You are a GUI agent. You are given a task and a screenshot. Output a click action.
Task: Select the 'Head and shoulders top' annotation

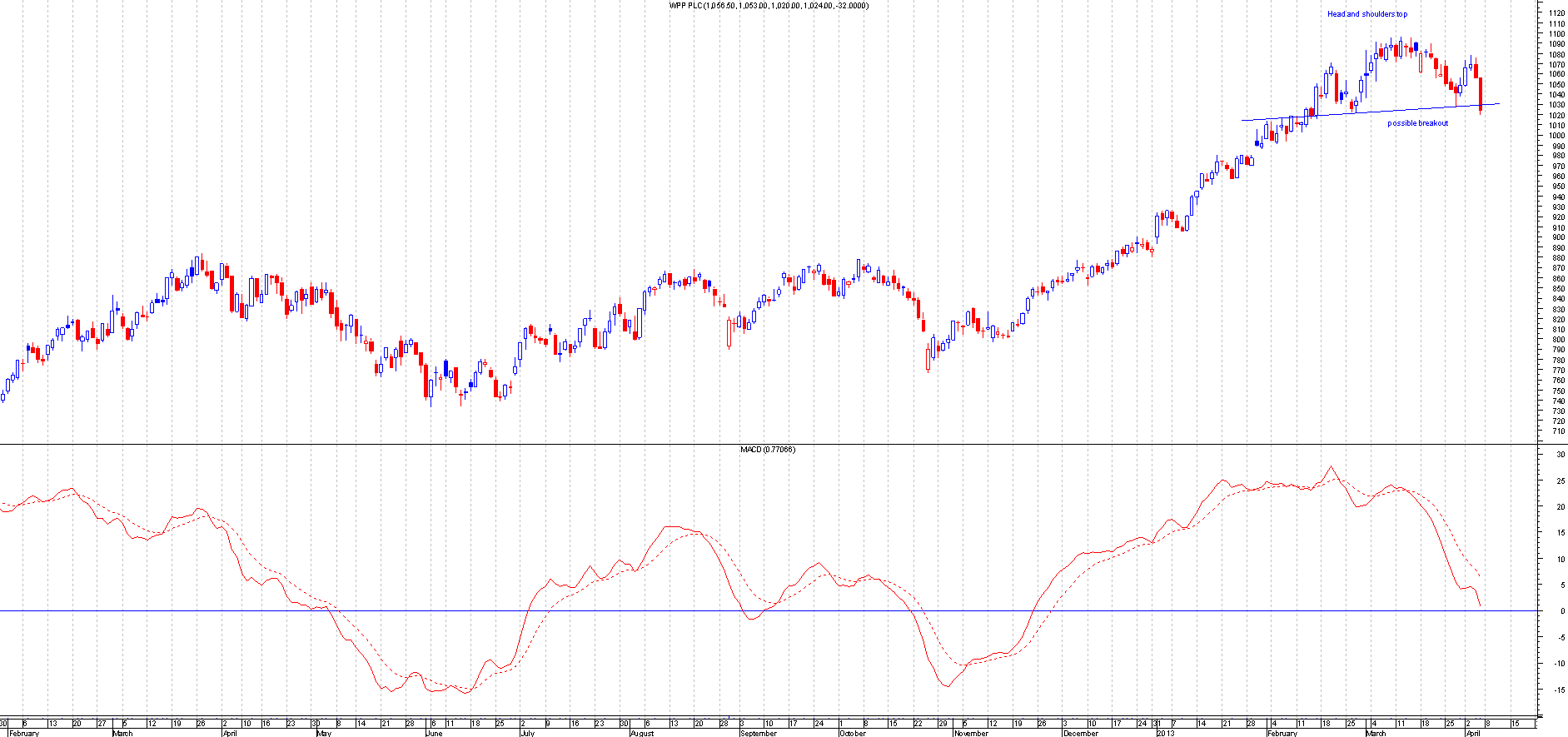1366,14
